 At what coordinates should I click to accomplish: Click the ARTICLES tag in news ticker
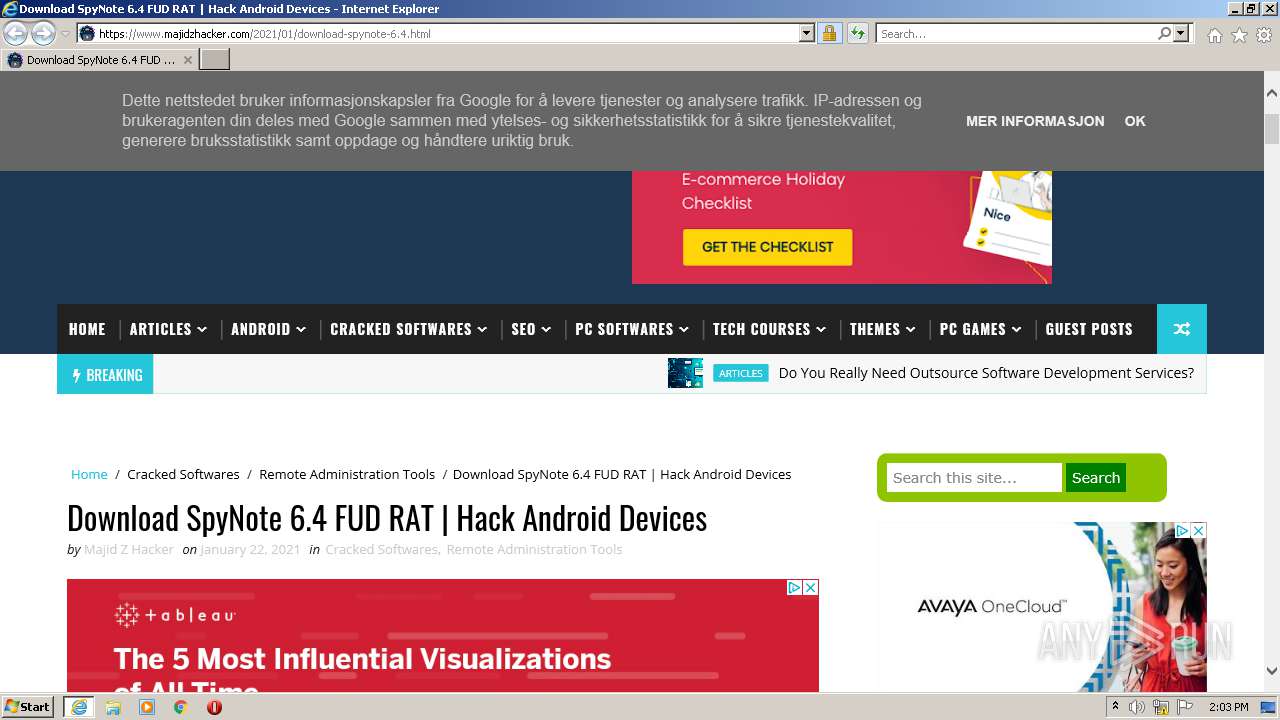tap(740, 373)
